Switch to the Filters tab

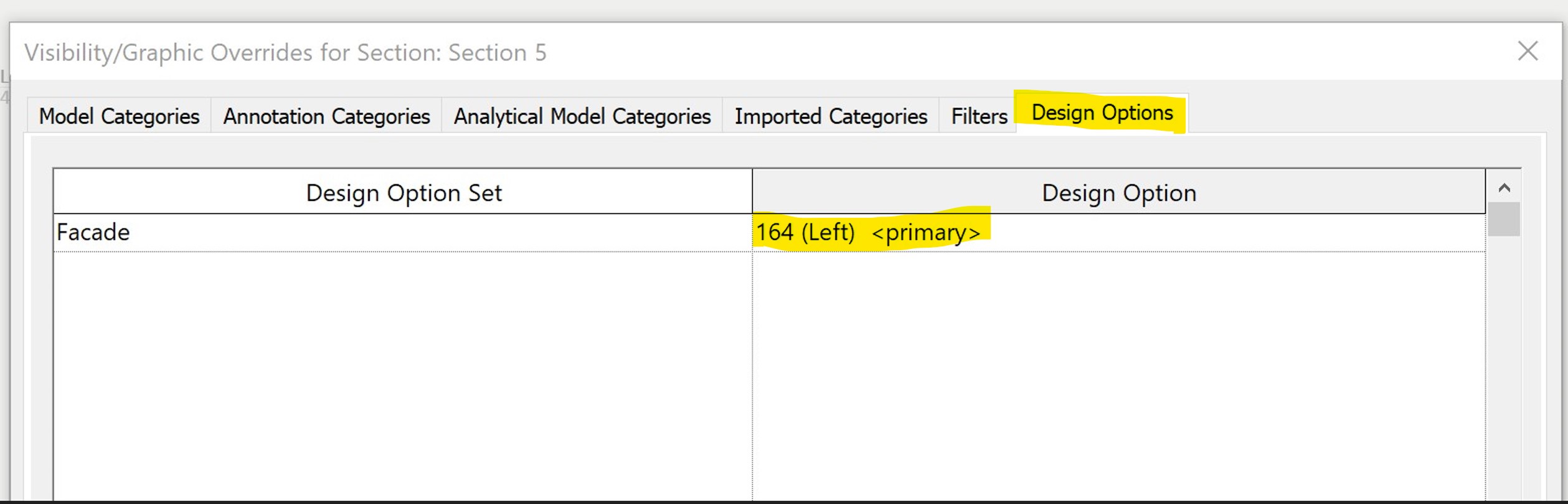click(x=978, y=116)
